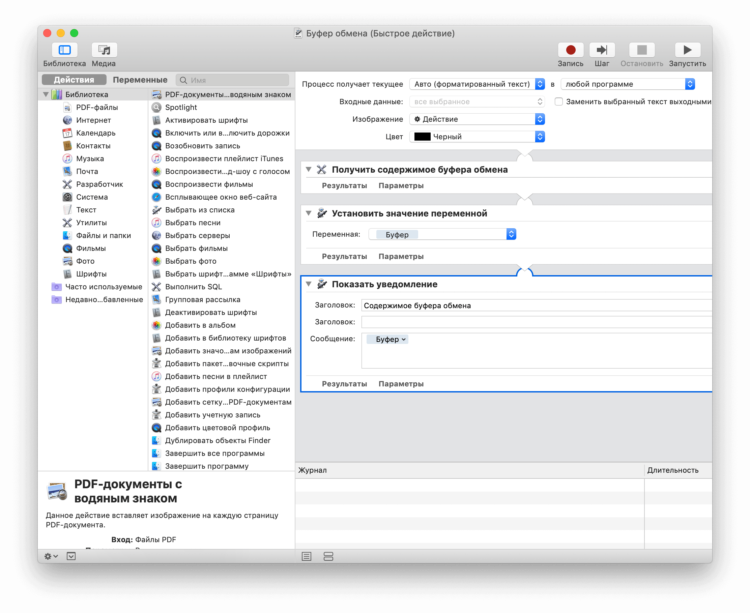Viewport: 750px width, 613px height.
Task: Click the Содержимое буфера обмена title field
Action: click(x=536, y=306)
